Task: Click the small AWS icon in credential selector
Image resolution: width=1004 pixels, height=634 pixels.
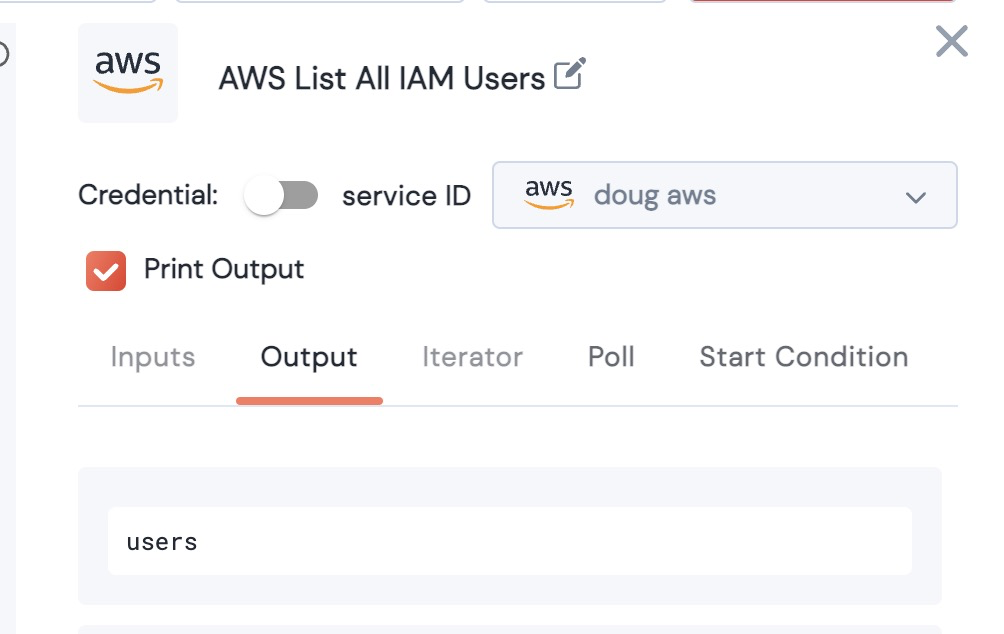Action: point(549,194)
